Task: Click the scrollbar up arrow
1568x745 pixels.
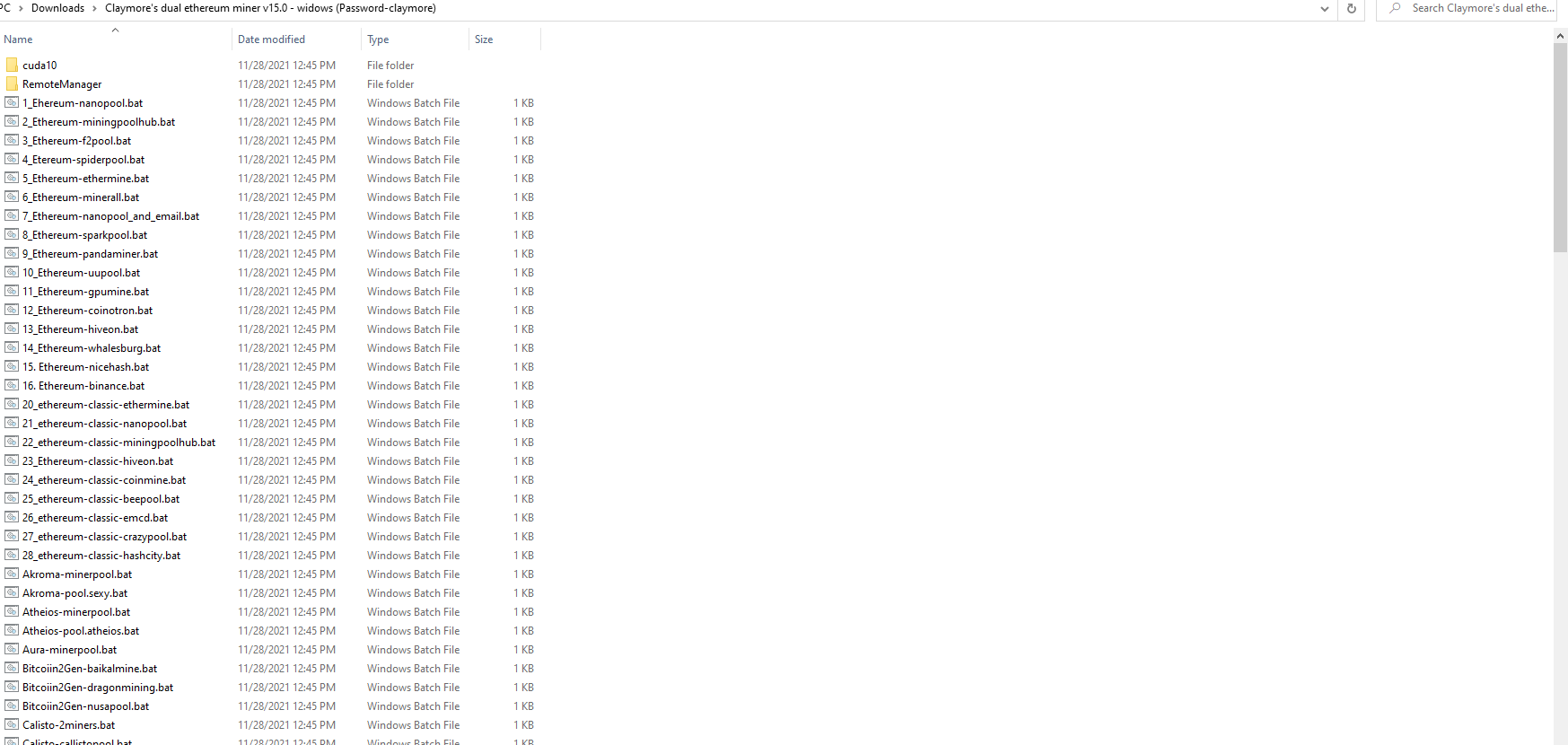Action: click(1560, 36)
